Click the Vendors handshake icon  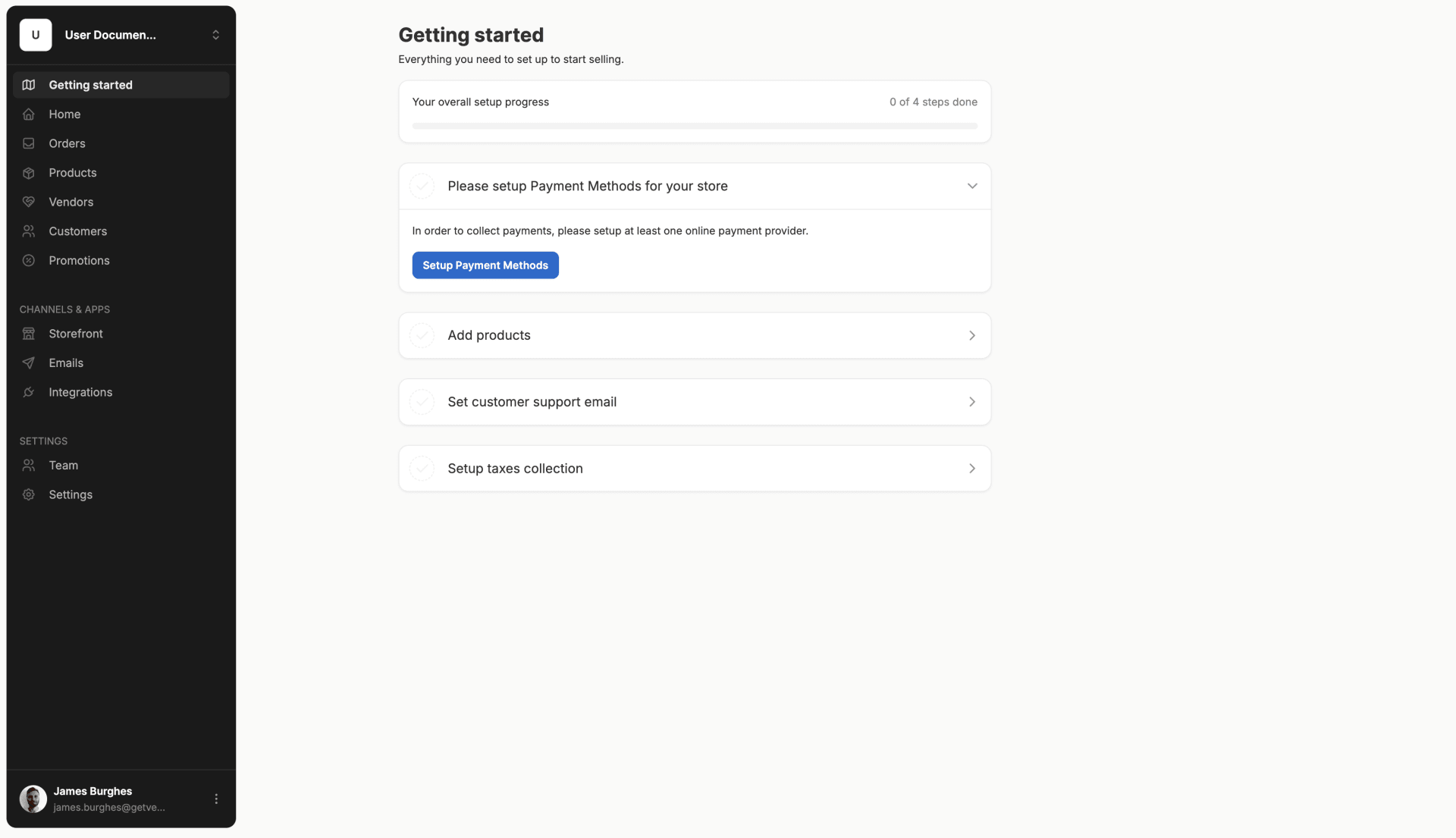point(29,202)
